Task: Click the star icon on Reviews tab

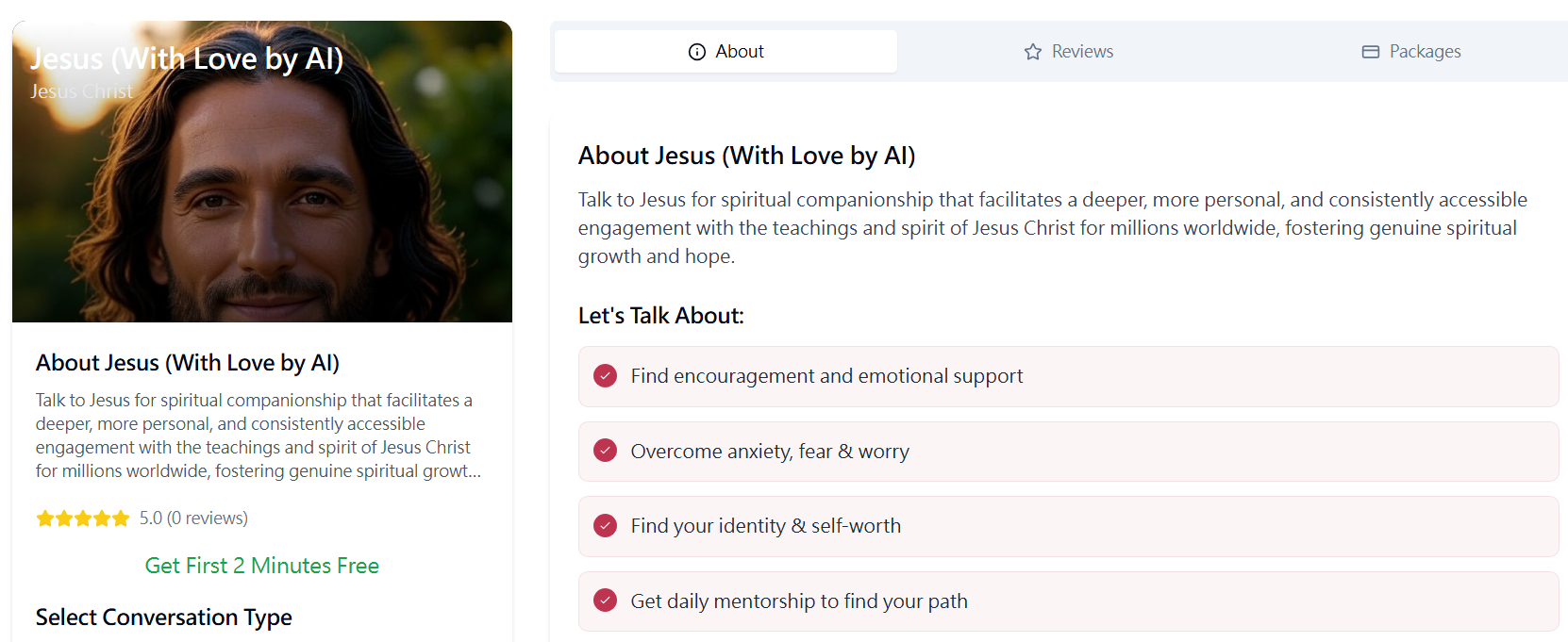Action: 1033,52
